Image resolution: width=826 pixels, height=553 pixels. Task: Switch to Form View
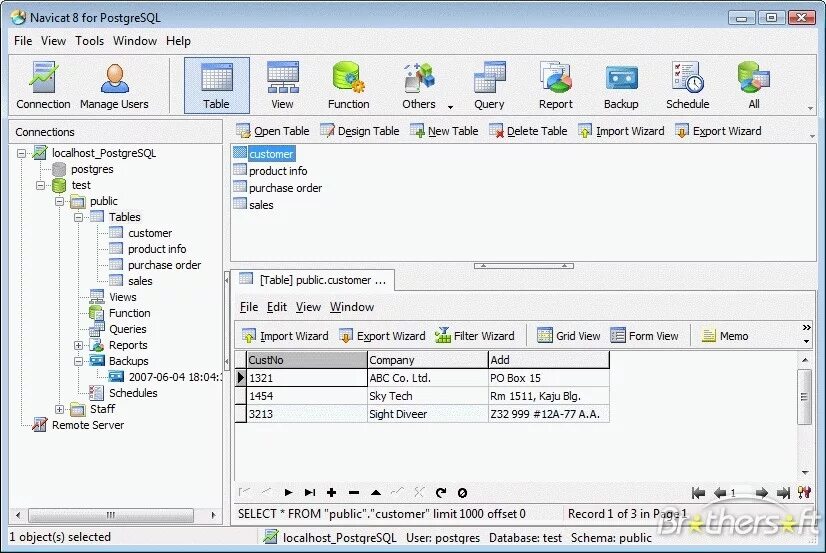[644, 335]
